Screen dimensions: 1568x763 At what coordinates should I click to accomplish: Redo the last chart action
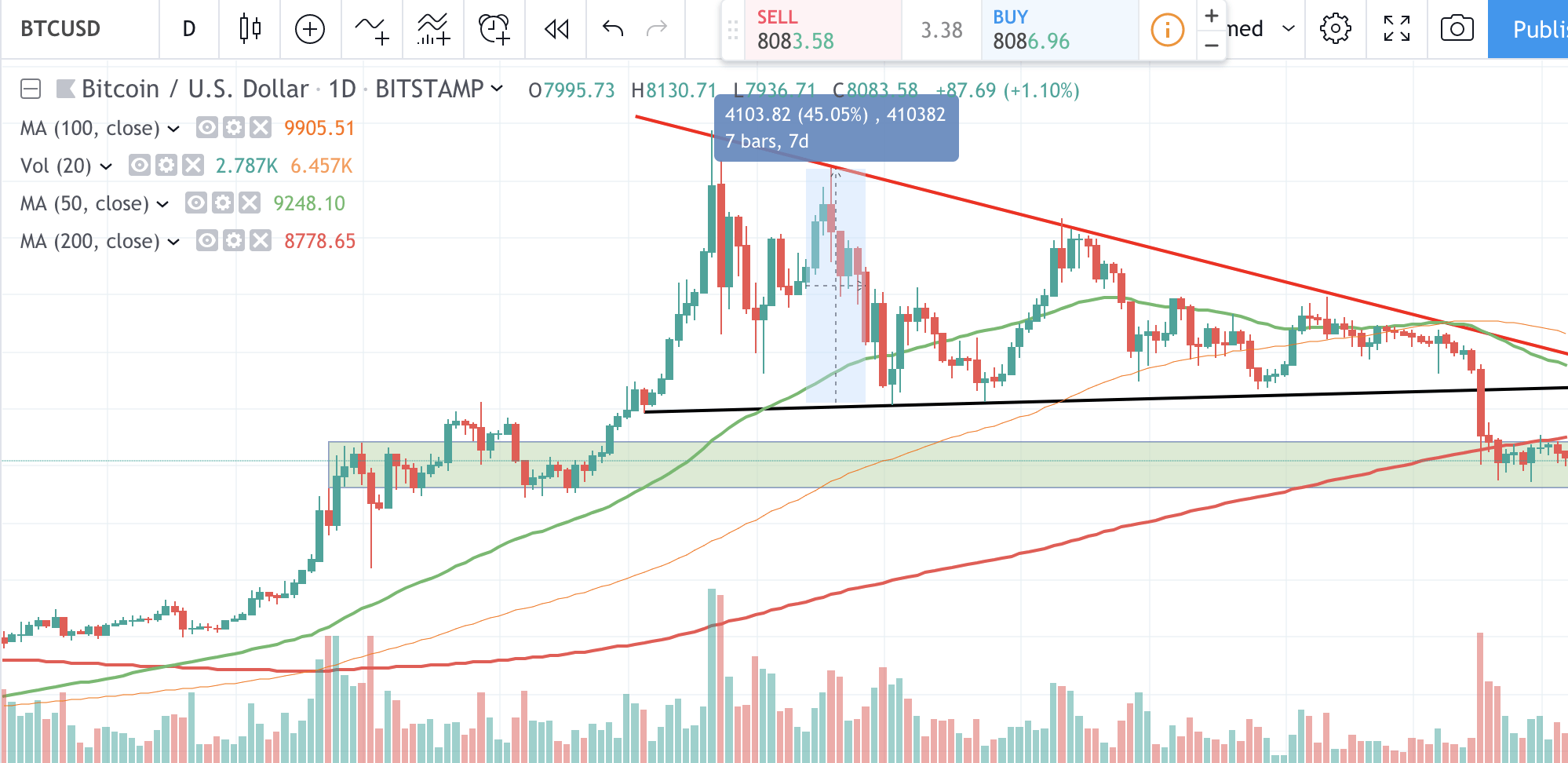pyautogui.click(x=656, y=29)
